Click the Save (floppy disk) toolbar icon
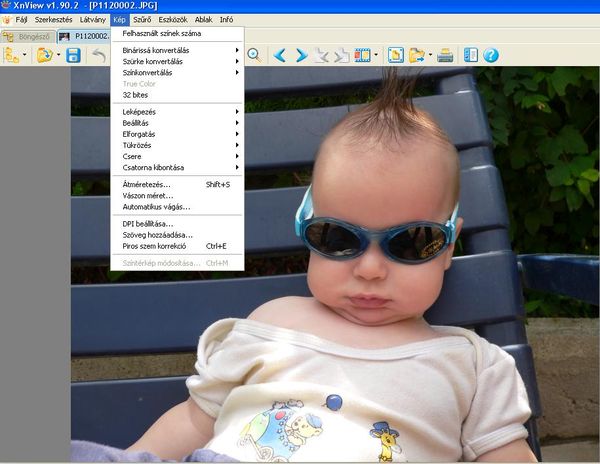This screenshot has width=600, height=464. pos(73,56)
